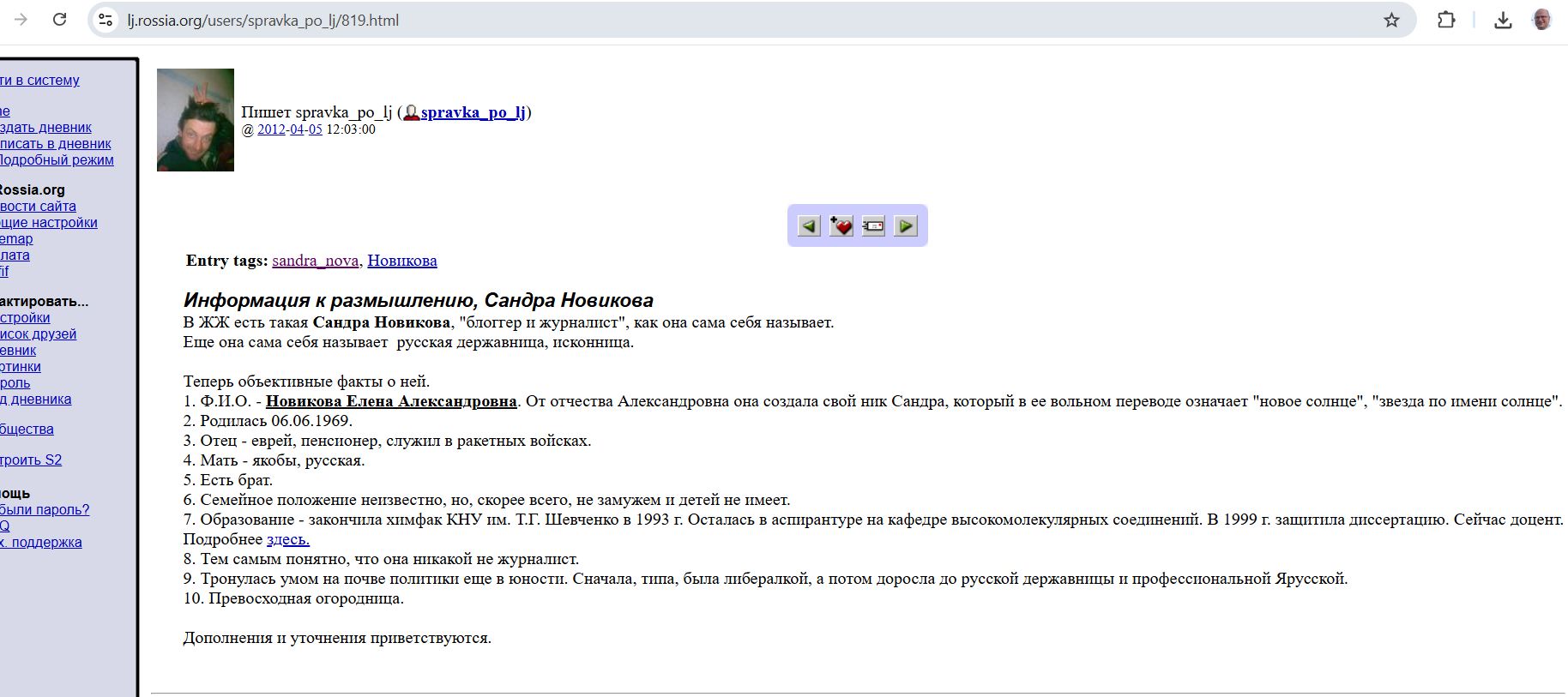Follow the здесь link in item 7
This screenshot has height=697, width=1568.
[x=288, y=539]
